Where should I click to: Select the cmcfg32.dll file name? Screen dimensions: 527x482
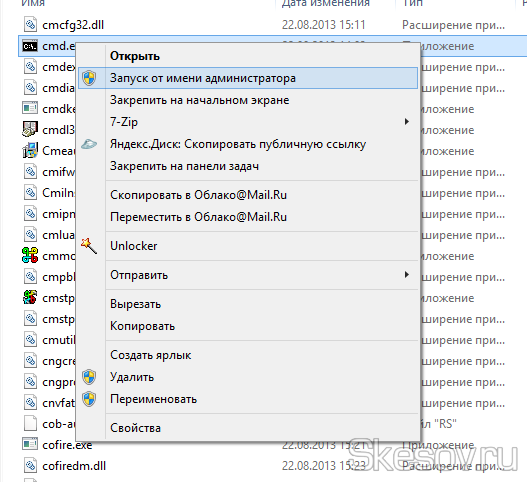(x=73, y=25)
